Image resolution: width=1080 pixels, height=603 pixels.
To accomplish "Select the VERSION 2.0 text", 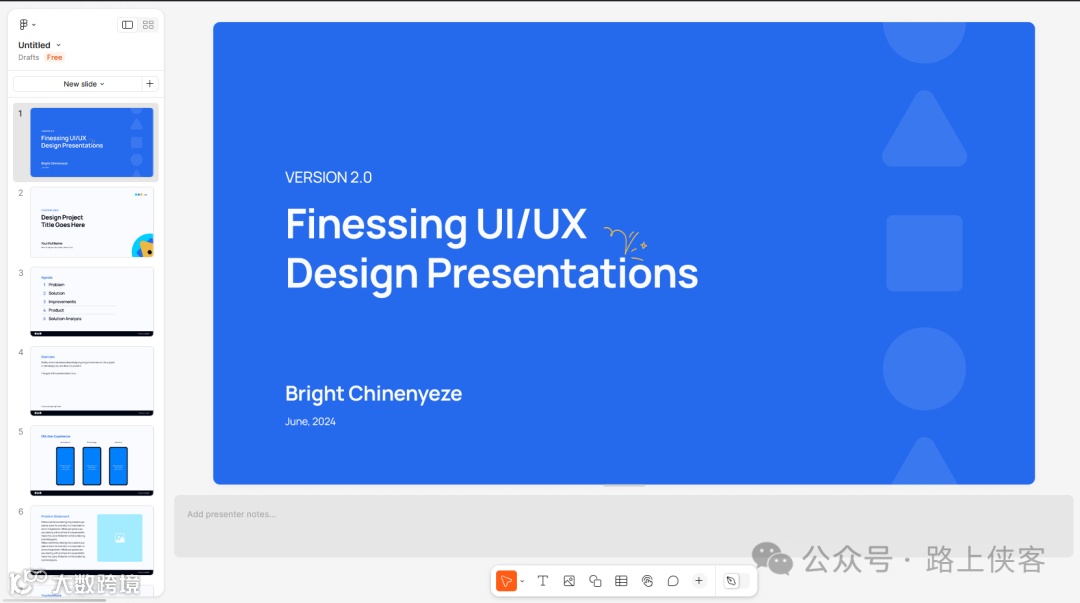I will 329,177.
